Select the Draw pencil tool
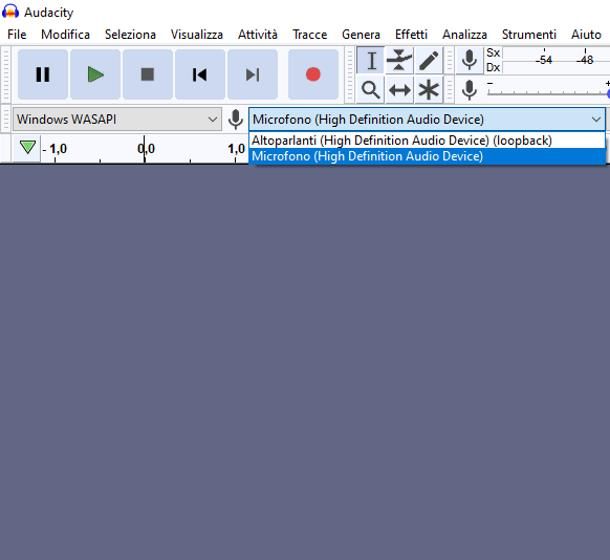 [x=428, y=60]
